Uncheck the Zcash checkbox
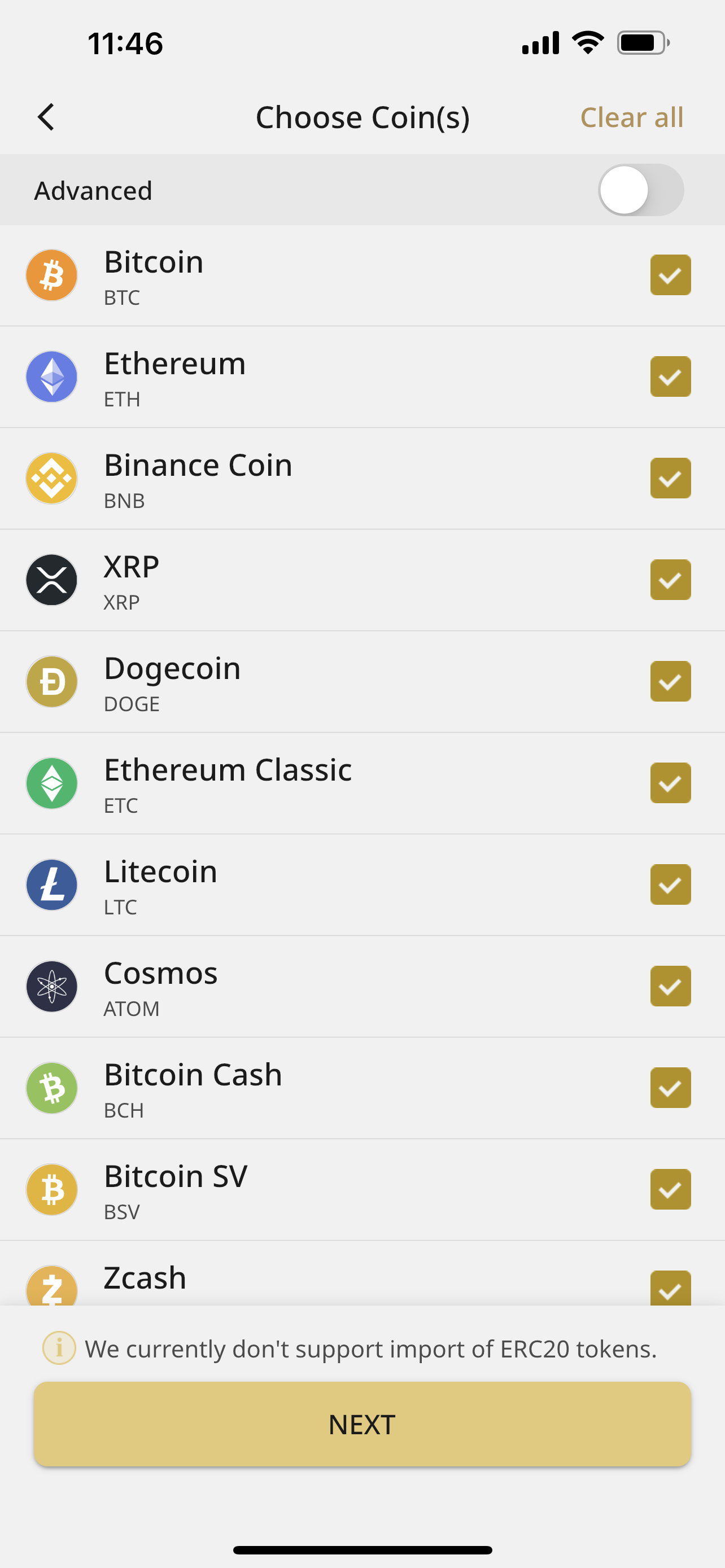The width and height of the screenshot is (725, 1568). click(670, 1288)
